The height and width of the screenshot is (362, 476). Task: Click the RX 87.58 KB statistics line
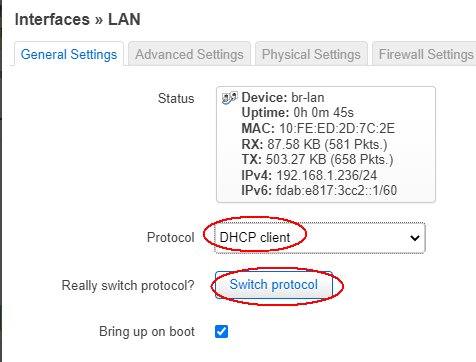pyautogui.click(x=314, y=144)
